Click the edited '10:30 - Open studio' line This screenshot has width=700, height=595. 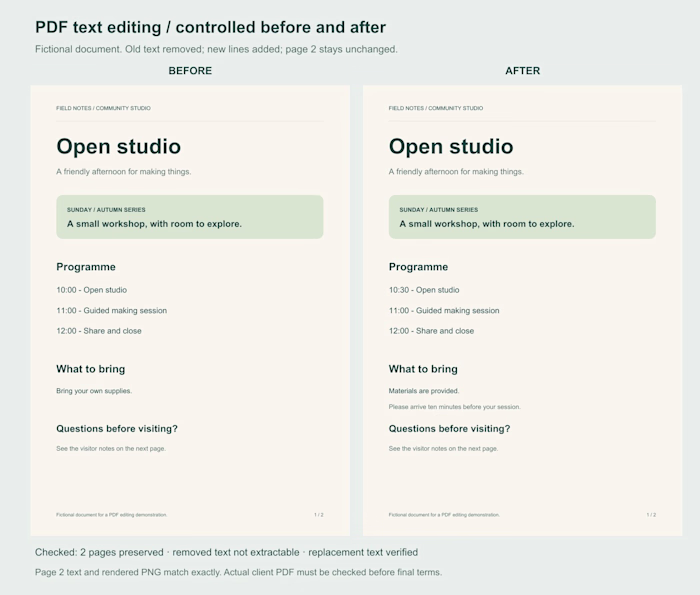point(424,290)
